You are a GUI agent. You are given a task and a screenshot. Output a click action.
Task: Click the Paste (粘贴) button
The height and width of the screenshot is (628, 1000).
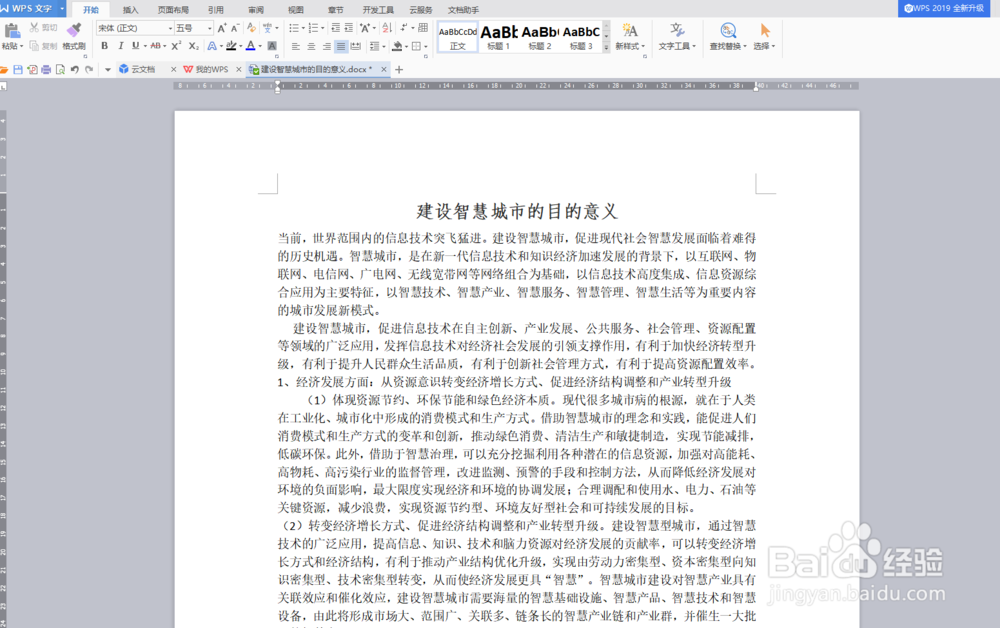(x=13, y=35)
